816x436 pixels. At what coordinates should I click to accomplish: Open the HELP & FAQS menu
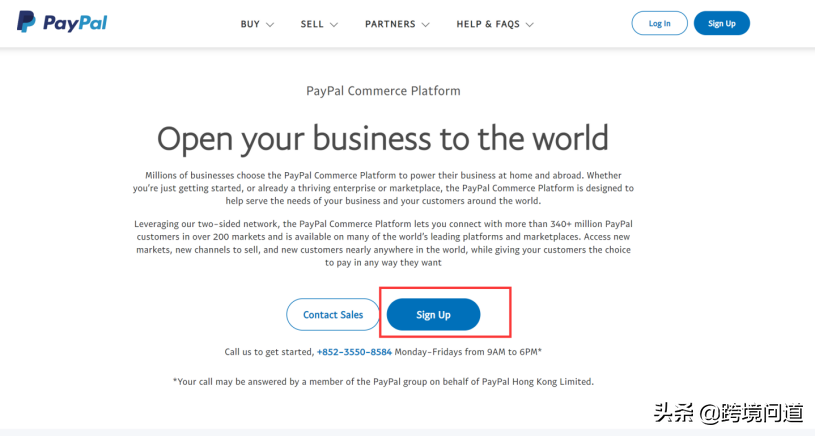488,24
